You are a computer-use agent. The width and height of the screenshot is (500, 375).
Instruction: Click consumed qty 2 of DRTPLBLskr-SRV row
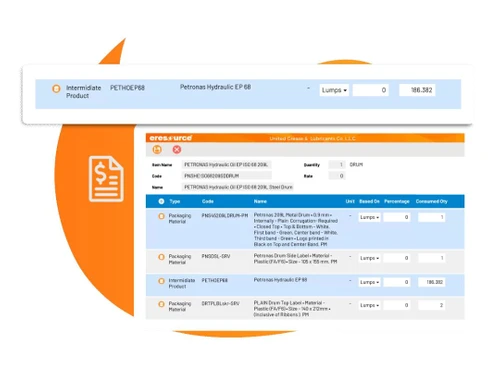tap(432, 305)
